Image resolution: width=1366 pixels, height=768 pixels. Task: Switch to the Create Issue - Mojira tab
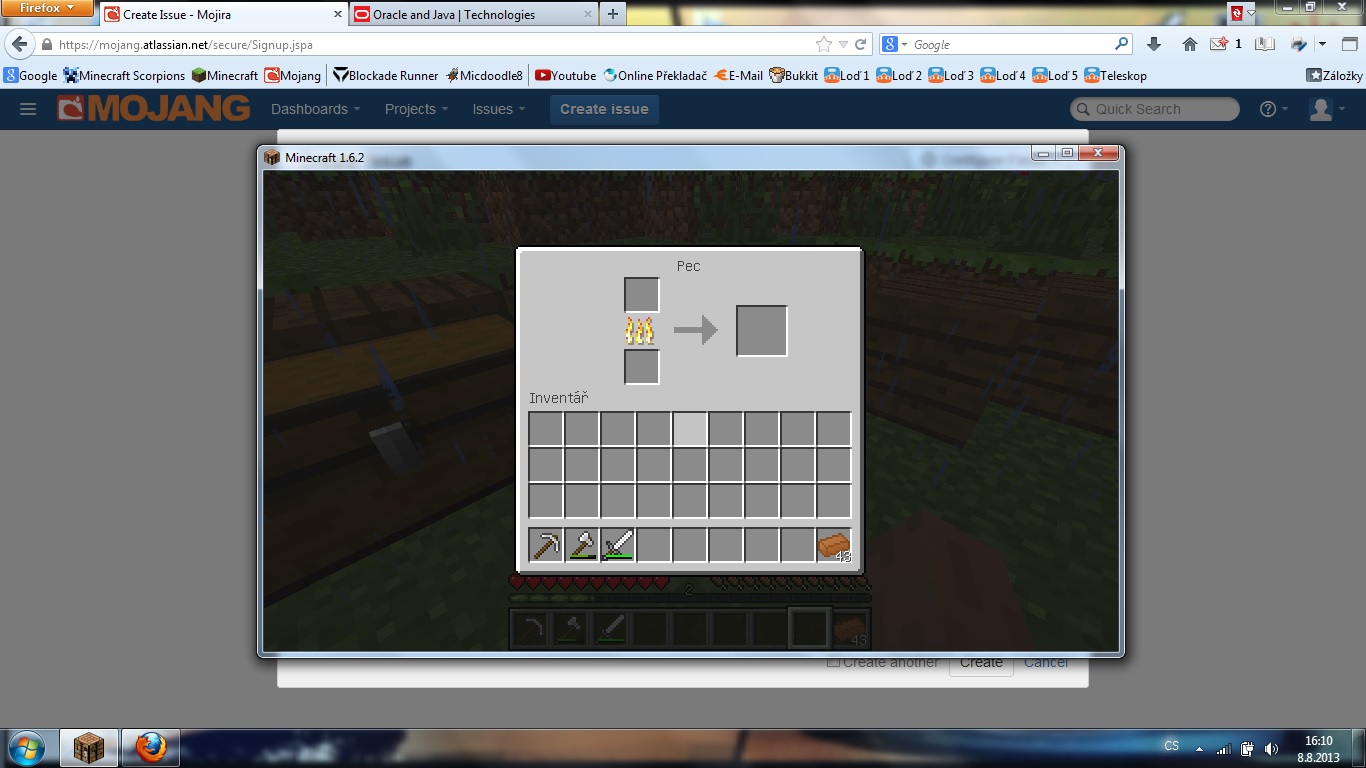[223, 14]
